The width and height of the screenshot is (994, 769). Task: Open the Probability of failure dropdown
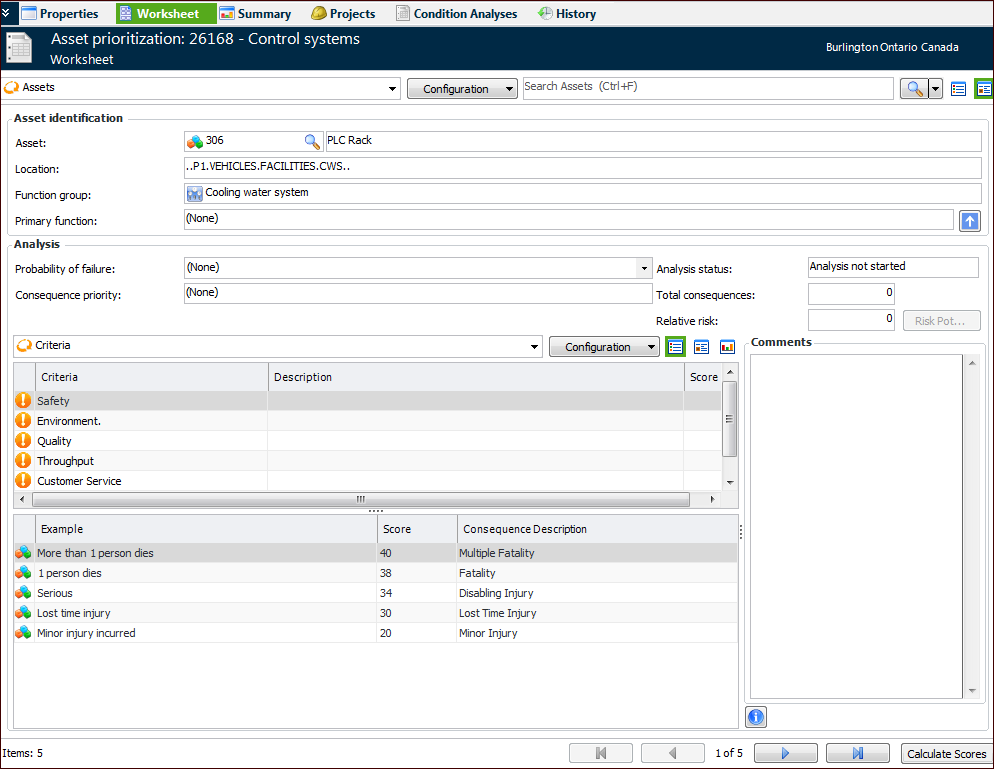pyautogui.click(x=644, y=268)
